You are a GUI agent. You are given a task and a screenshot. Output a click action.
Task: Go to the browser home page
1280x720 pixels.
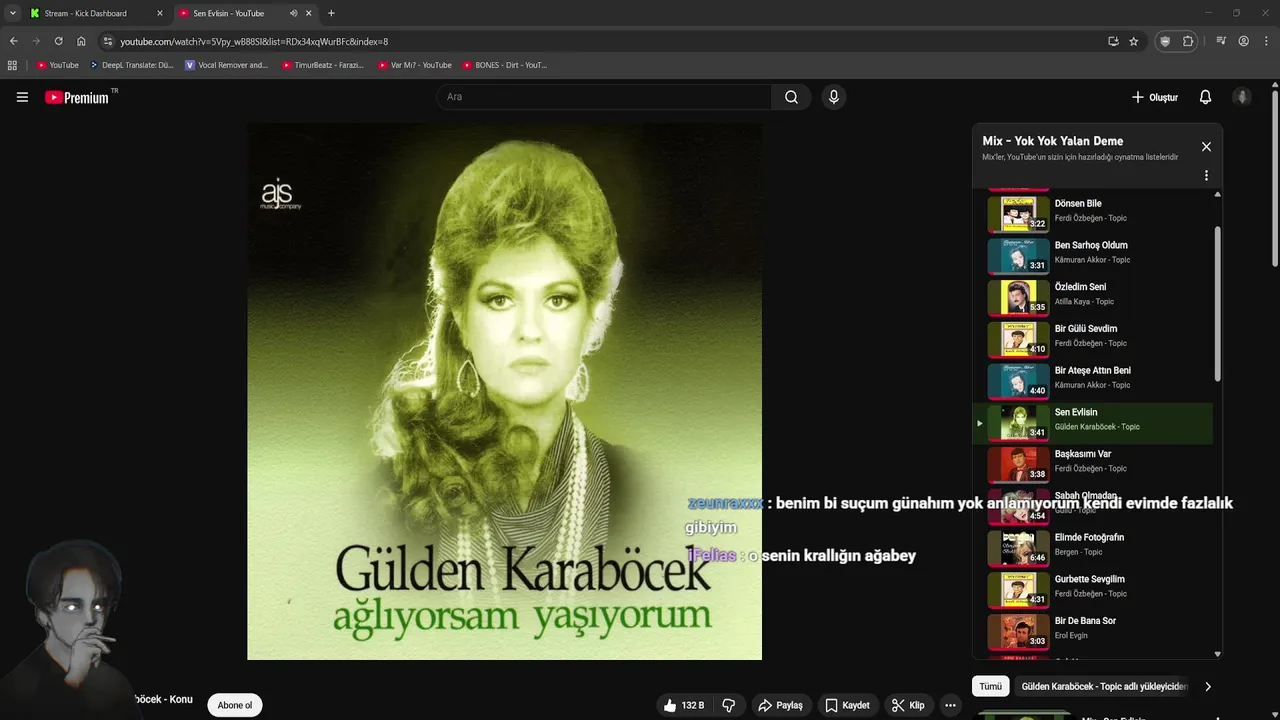(81, 41)
